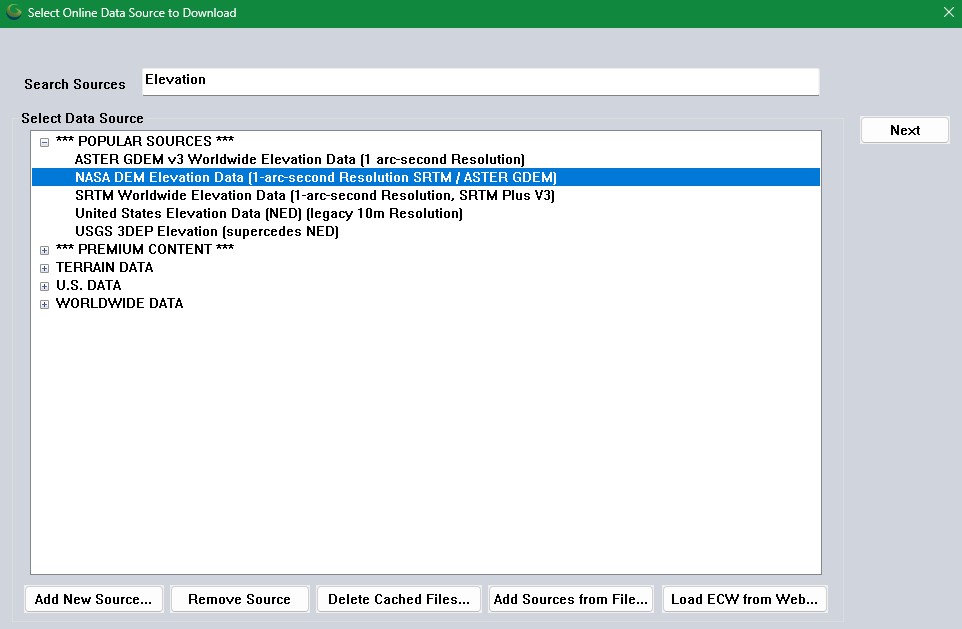Click Add New Source button
This screenshot has width=962, height=629.
(x=94, y=600)
